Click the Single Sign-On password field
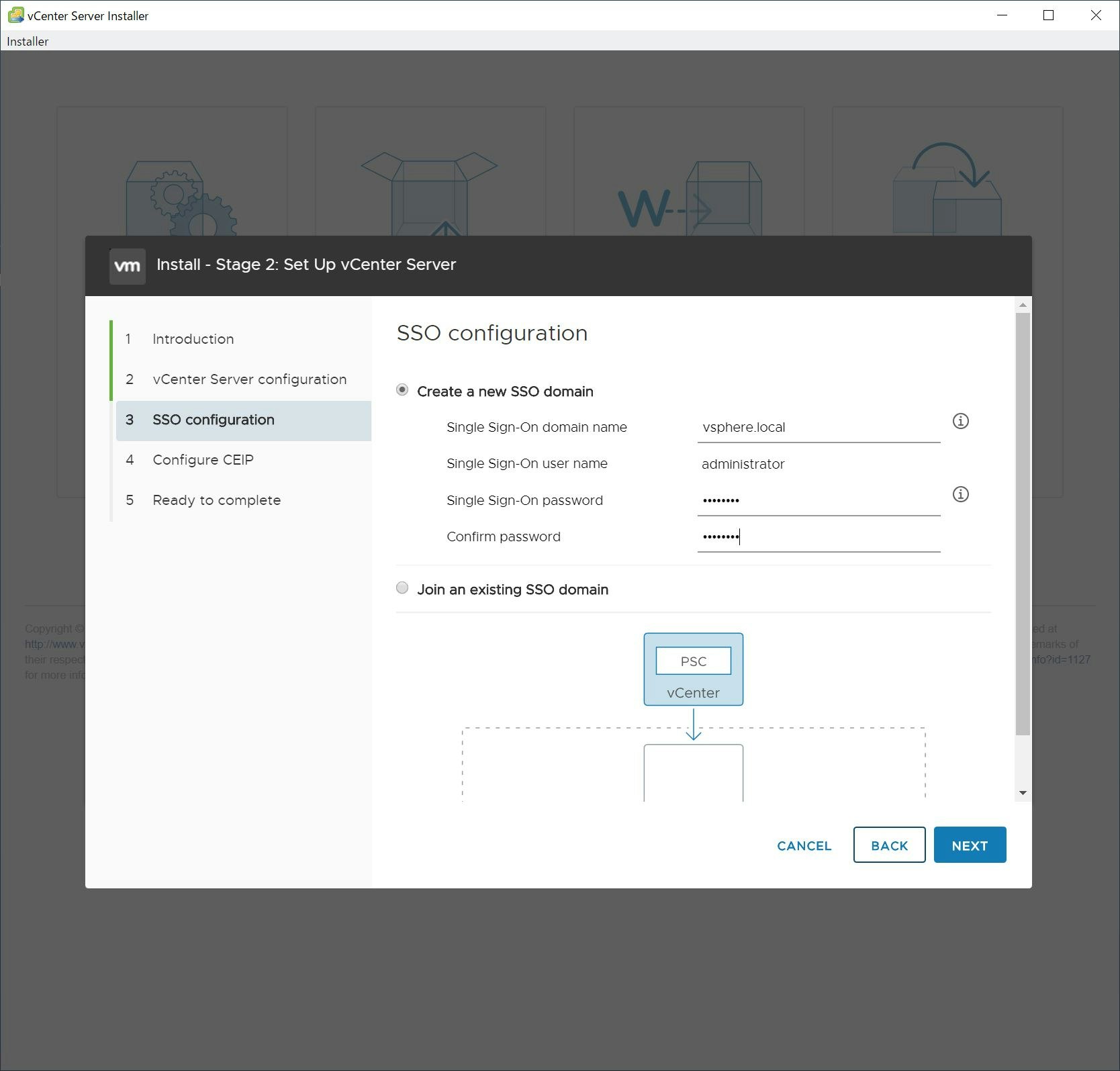 click(819, 500)
